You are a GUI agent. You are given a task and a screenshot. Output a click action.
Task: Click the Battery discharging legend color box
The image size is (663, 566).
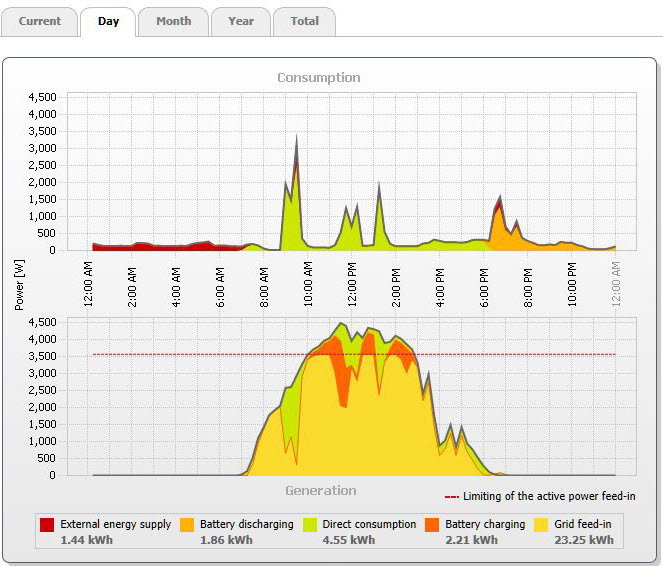point(187,524)
